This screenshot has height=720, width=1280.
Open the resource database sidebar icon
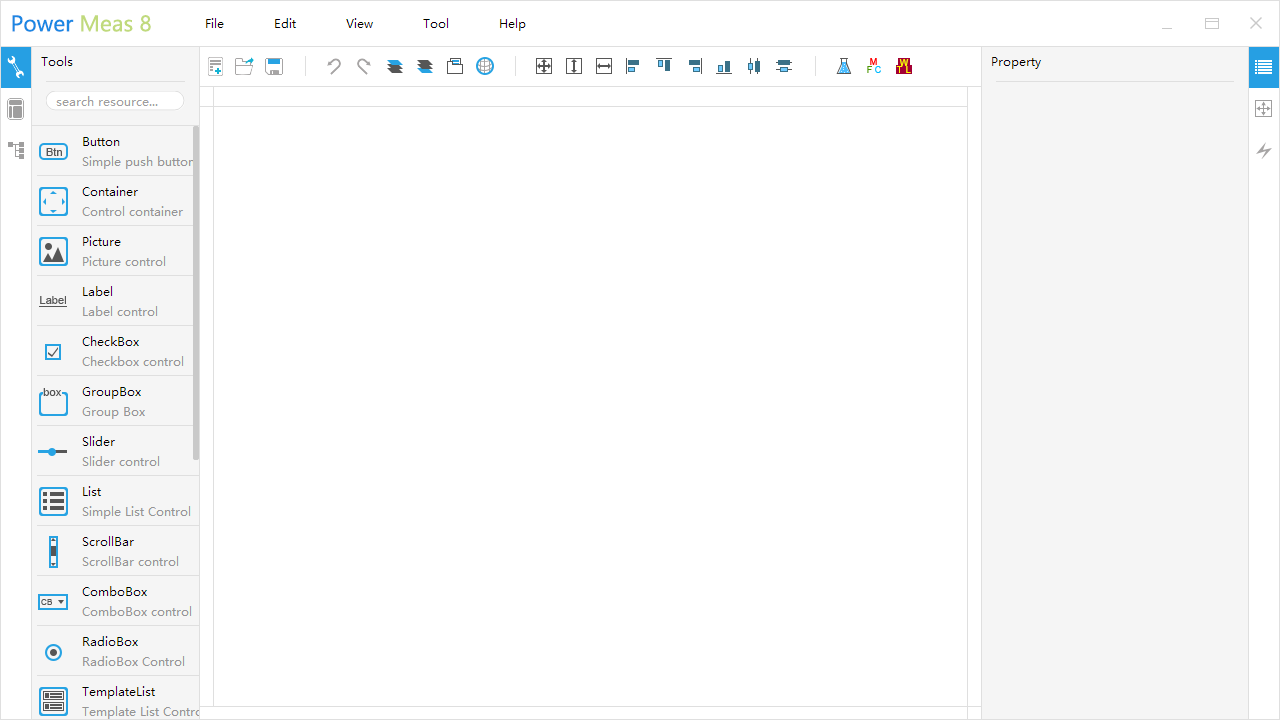click(x=16, y=109)
